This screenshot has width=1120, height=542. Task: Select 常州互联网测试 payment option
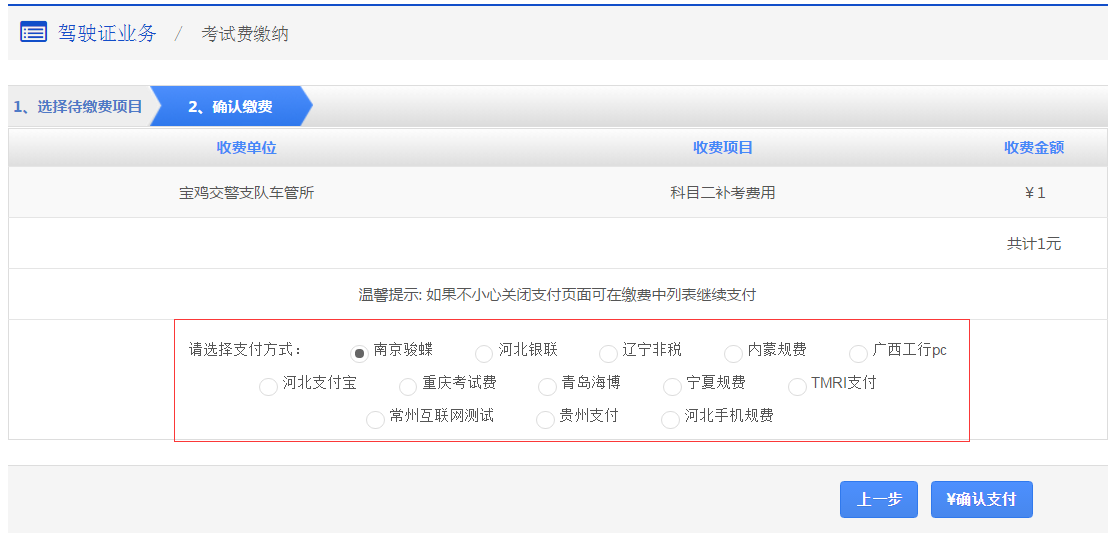click(375, 419)
